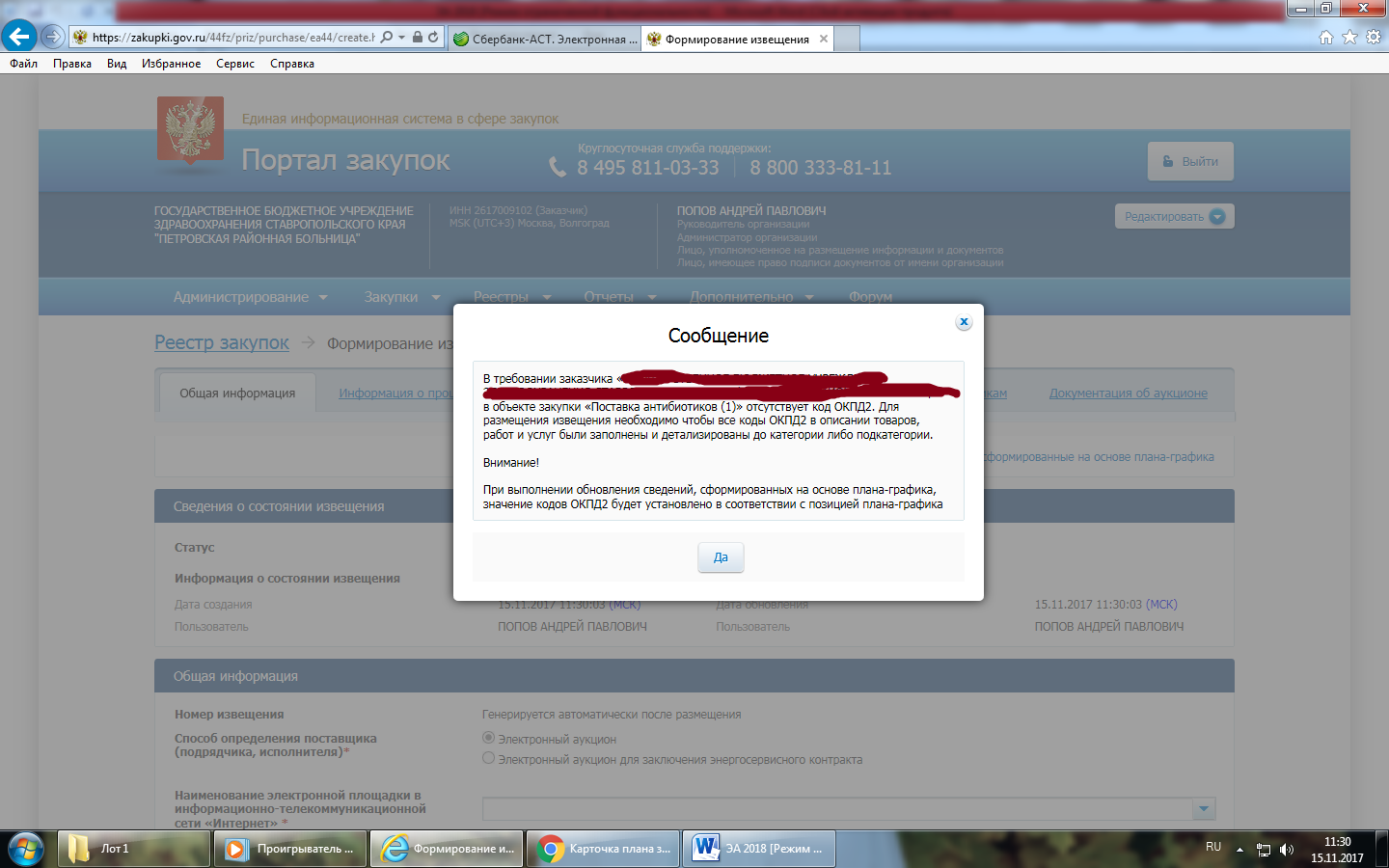Open the Избранное menu
1389x868 pixels.
point(171,64)
